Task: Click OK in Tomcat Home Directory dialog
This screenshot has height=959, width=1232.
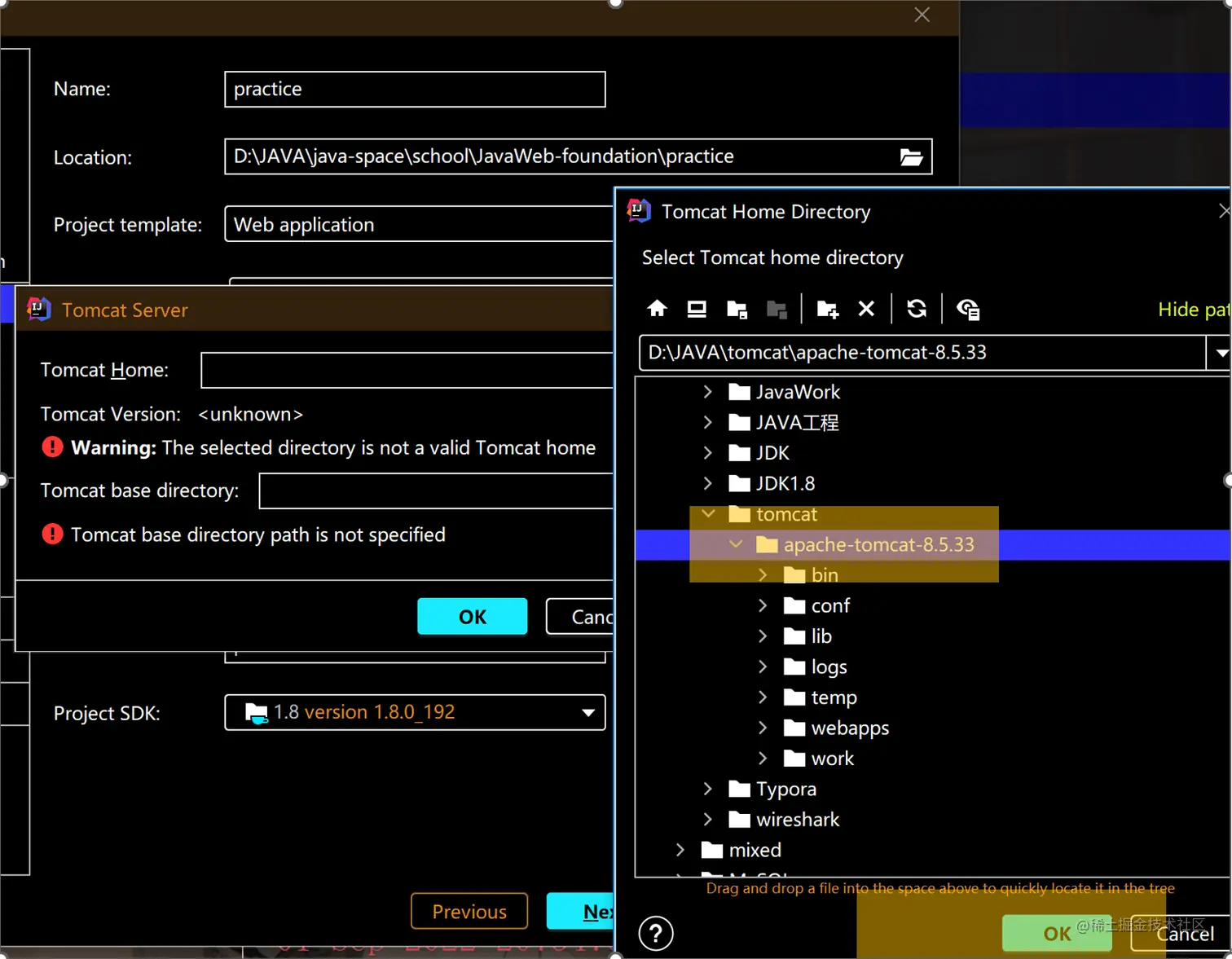Action: (x=1057, y=934)
